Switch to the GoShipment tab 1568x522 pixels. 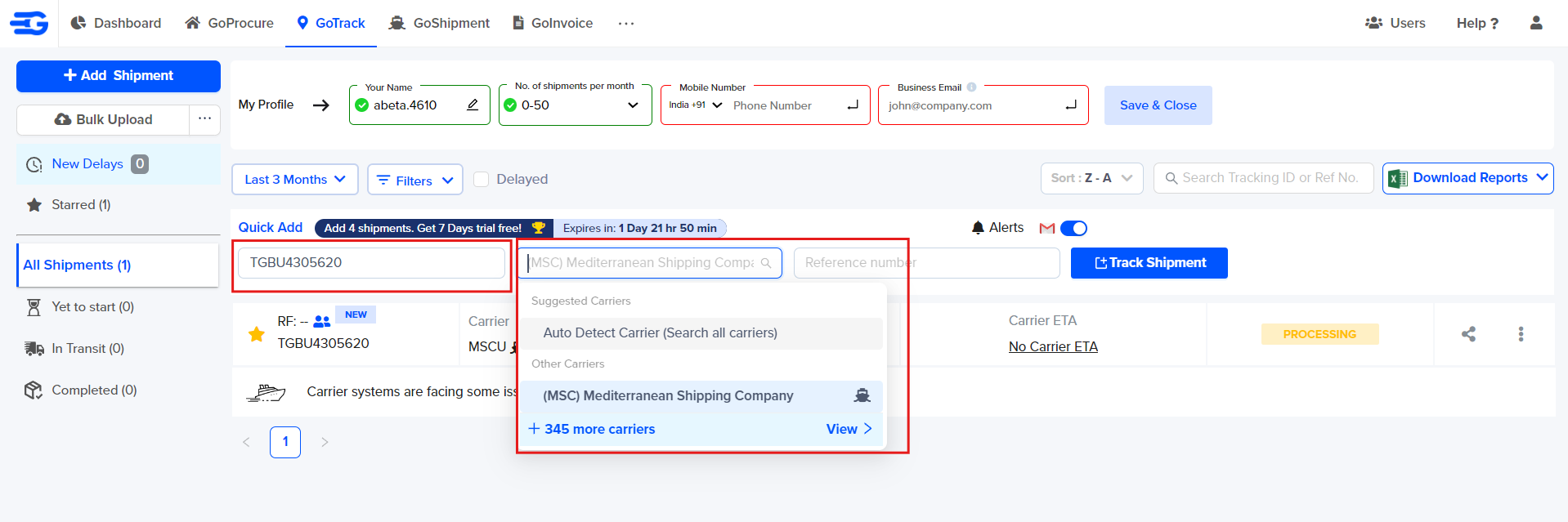pos(439,23)
